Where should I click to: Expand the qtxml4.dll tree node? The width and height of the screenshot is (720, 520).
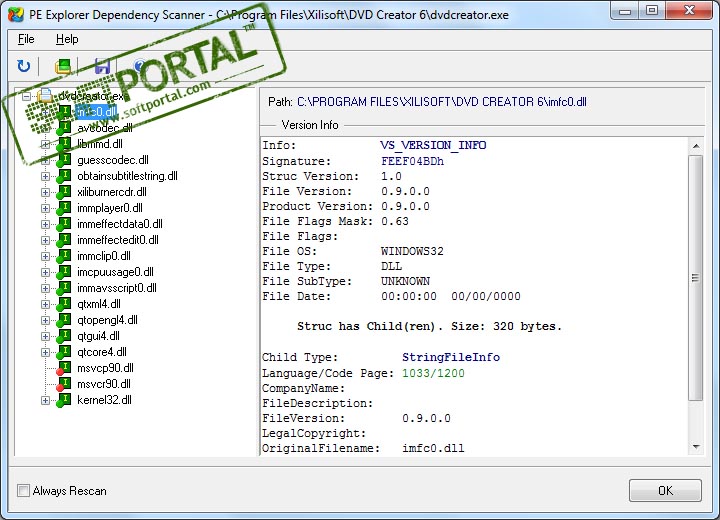click(x=45, y=305)
